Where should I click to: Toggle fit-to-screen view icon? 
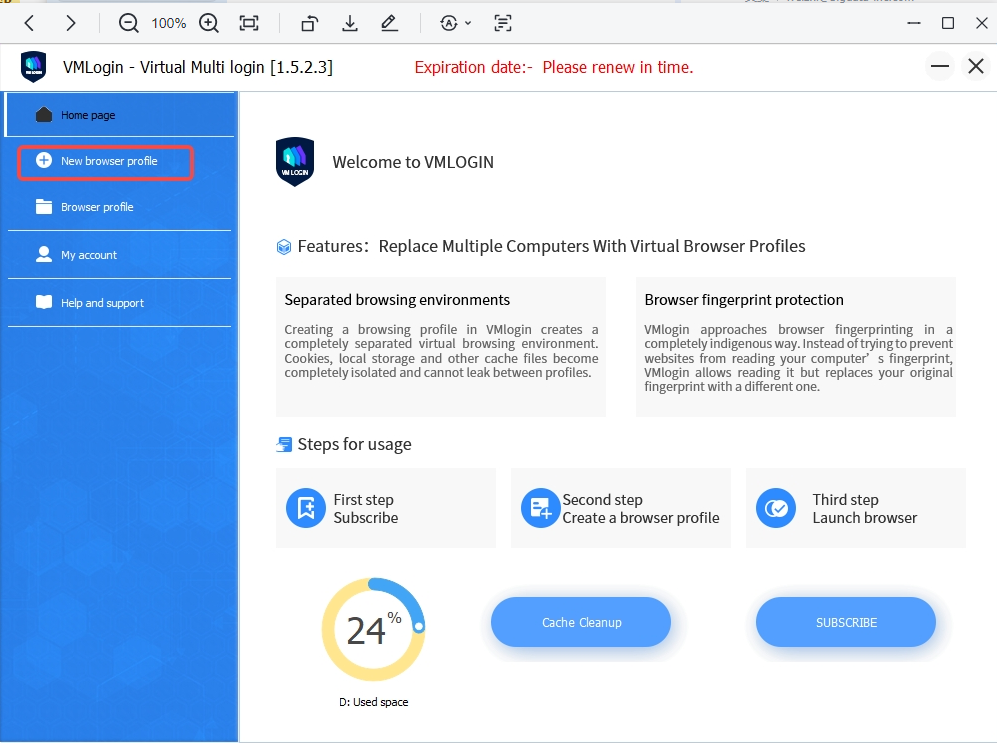pos(249,24)
